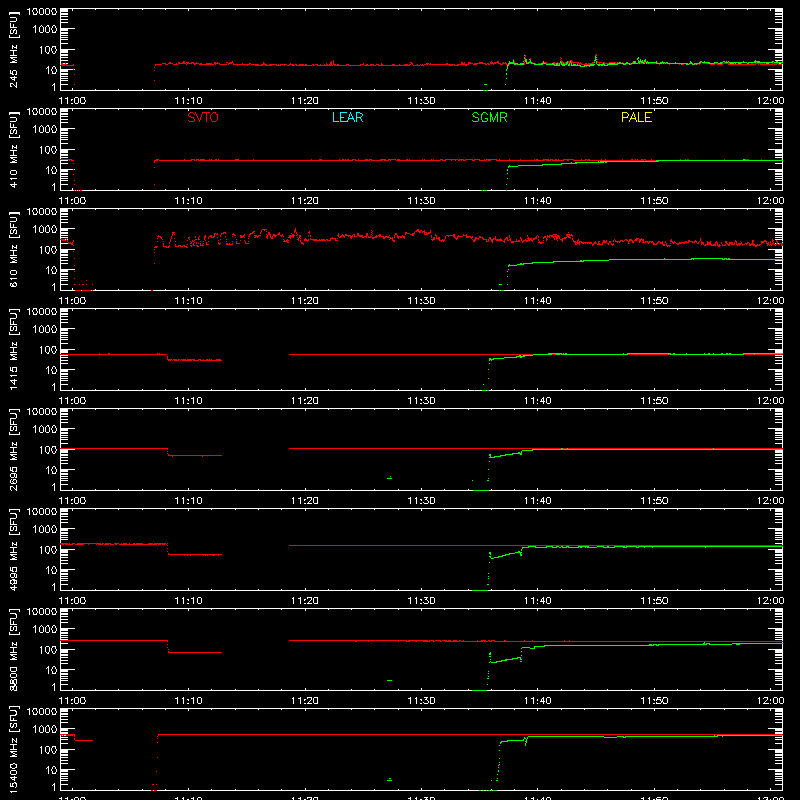Viewport: 800px width, 800px height.
Task: Click the 11:40 tick label under 8800 MHz plot
Action: pyautogui.click(x=538, y=701)
